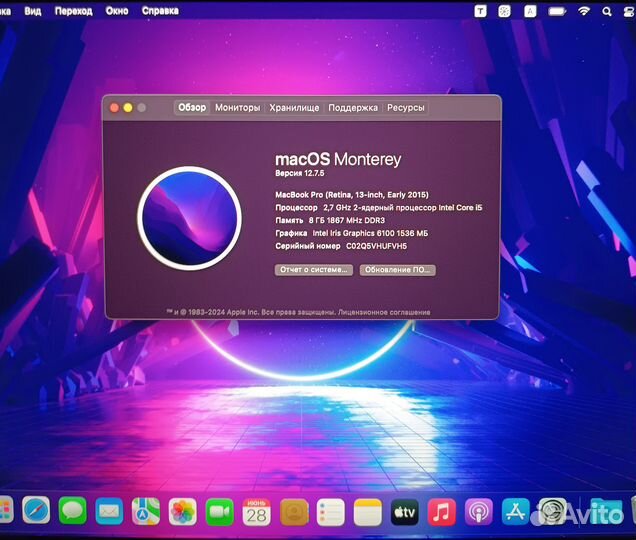
Task: Click memory value '8 ГБ 1867 MHz DDR3'
Action: coord(347,220)
